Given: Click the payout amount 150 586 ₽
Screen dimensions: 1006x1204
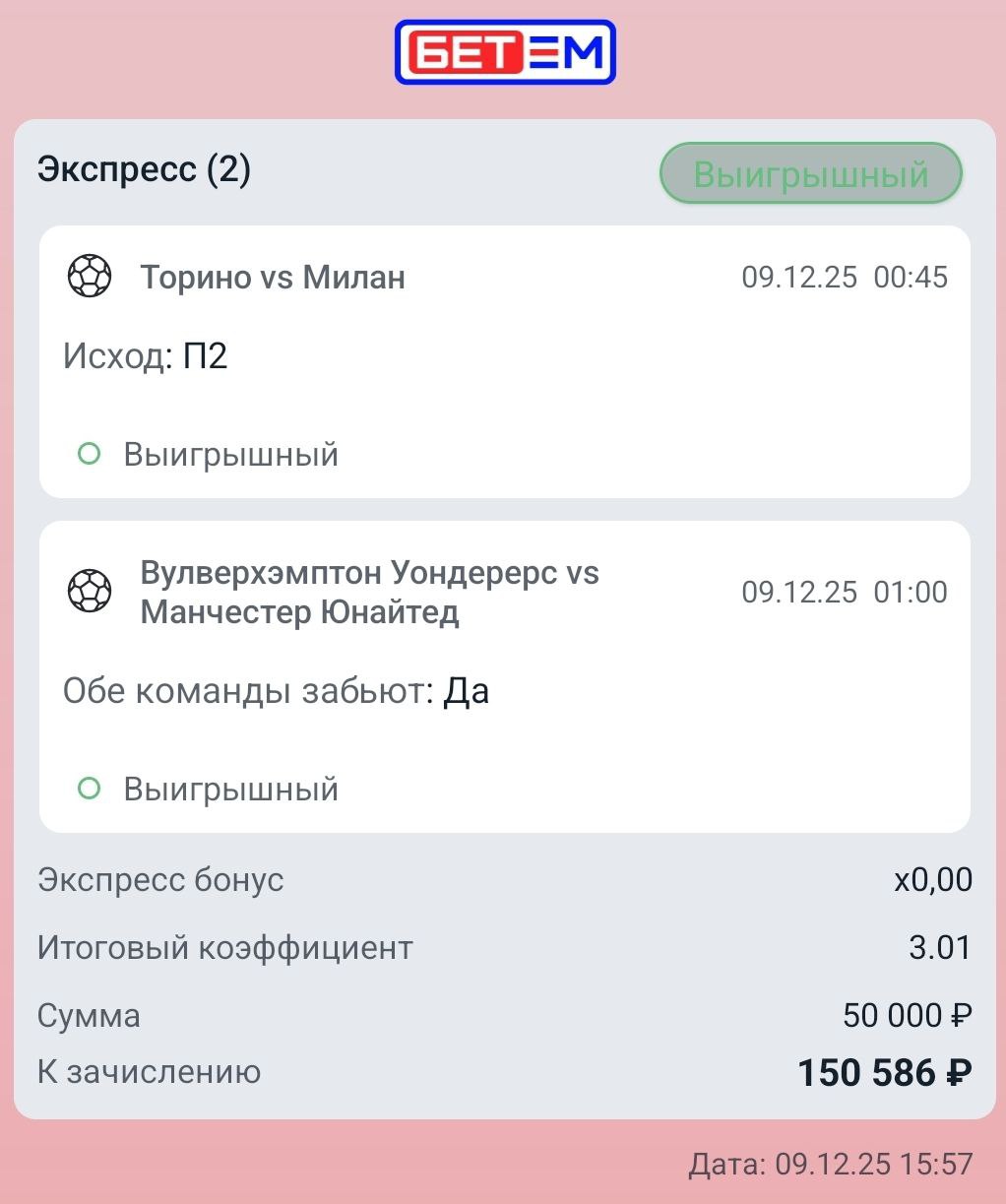Looking at the screenshot, I should [x=884, y=1073].
